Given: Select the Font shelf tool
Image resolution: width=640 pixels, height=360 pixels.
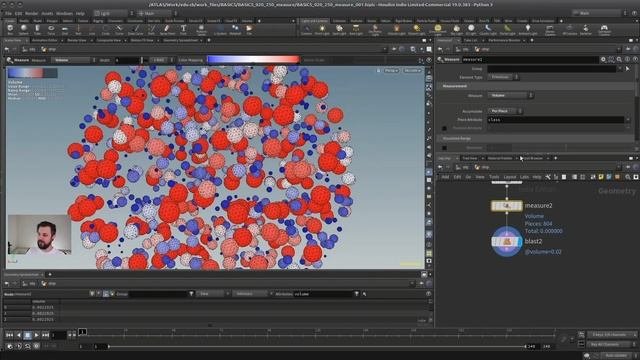Looking at the screenshot, I should [x=183, y=30].
